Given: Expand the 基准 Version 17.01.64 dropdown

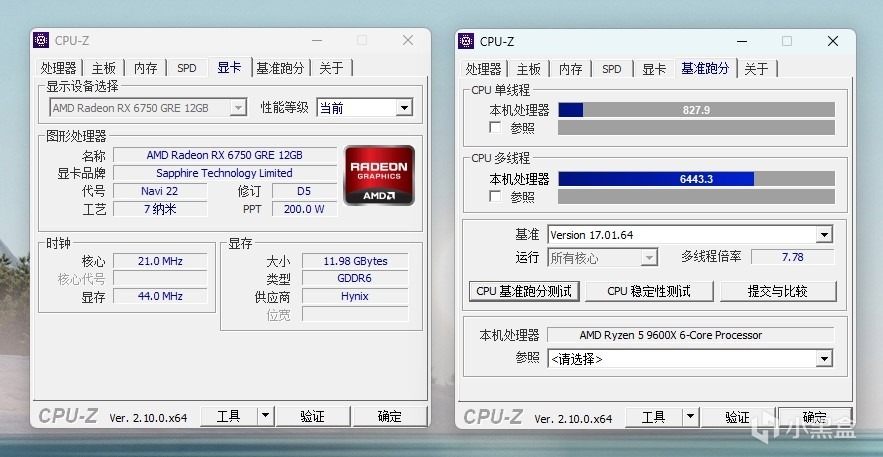Looking at the screenshot, I should pos(690,235).
